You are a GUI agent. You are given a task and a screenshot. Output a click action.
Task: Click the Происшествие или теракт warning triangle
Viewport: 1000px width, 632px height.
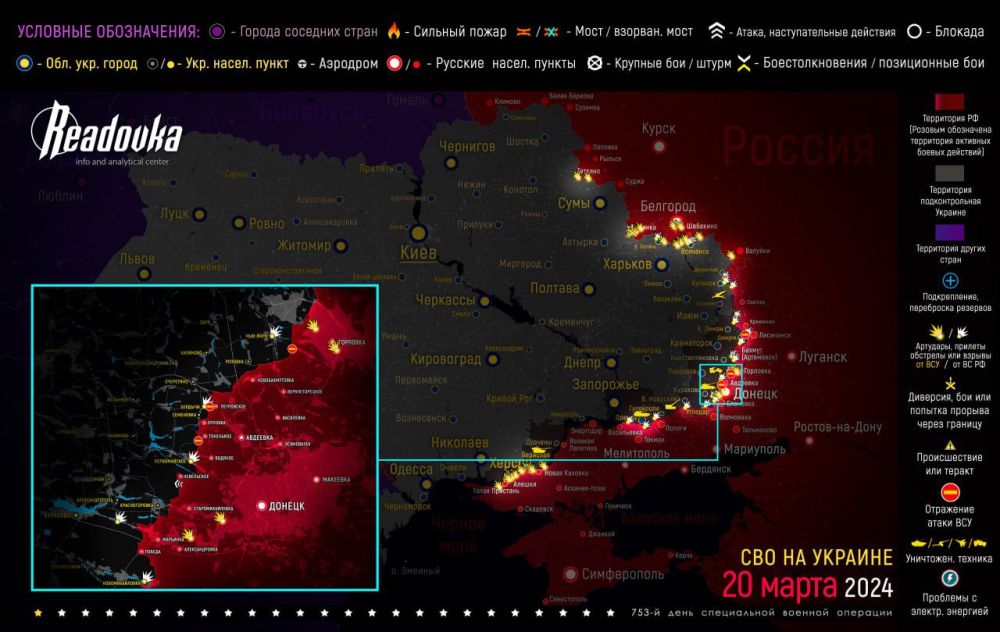[950, 446]
